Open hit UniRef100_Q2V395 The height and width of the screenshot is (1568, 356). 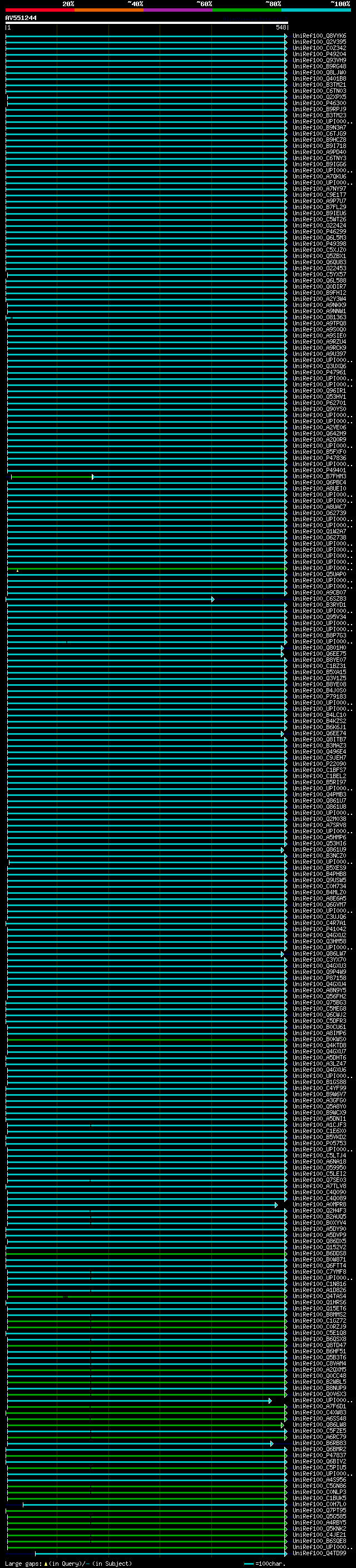tap(319, 42)
